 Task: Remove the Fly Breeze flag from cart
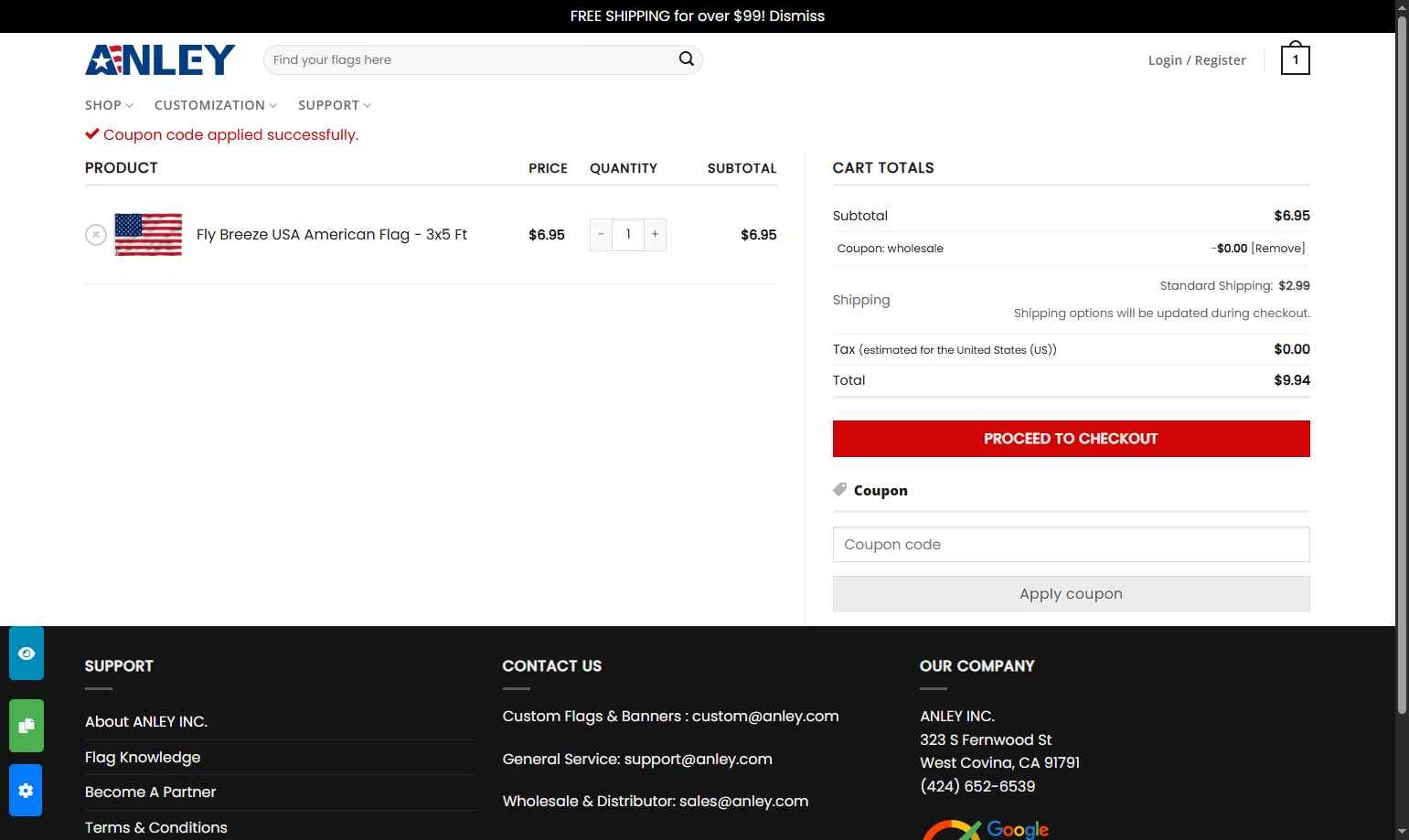[96, 235]
